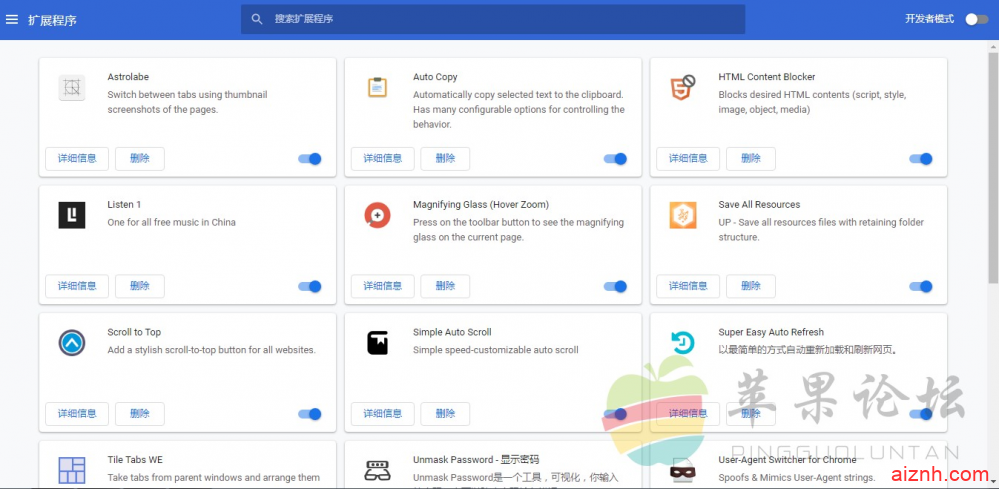Turn off the Auto Copy extension
The image size is (999, 489).
coord(615,159)
